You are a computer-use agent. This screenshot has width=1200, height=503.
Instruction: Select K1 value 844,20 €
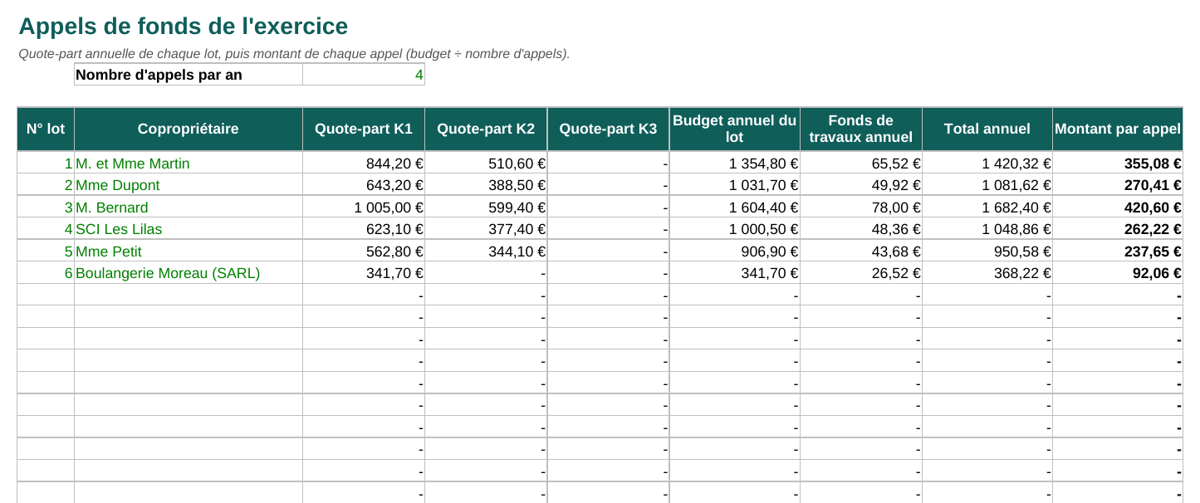pyautogui.click(x=364, y=163)
